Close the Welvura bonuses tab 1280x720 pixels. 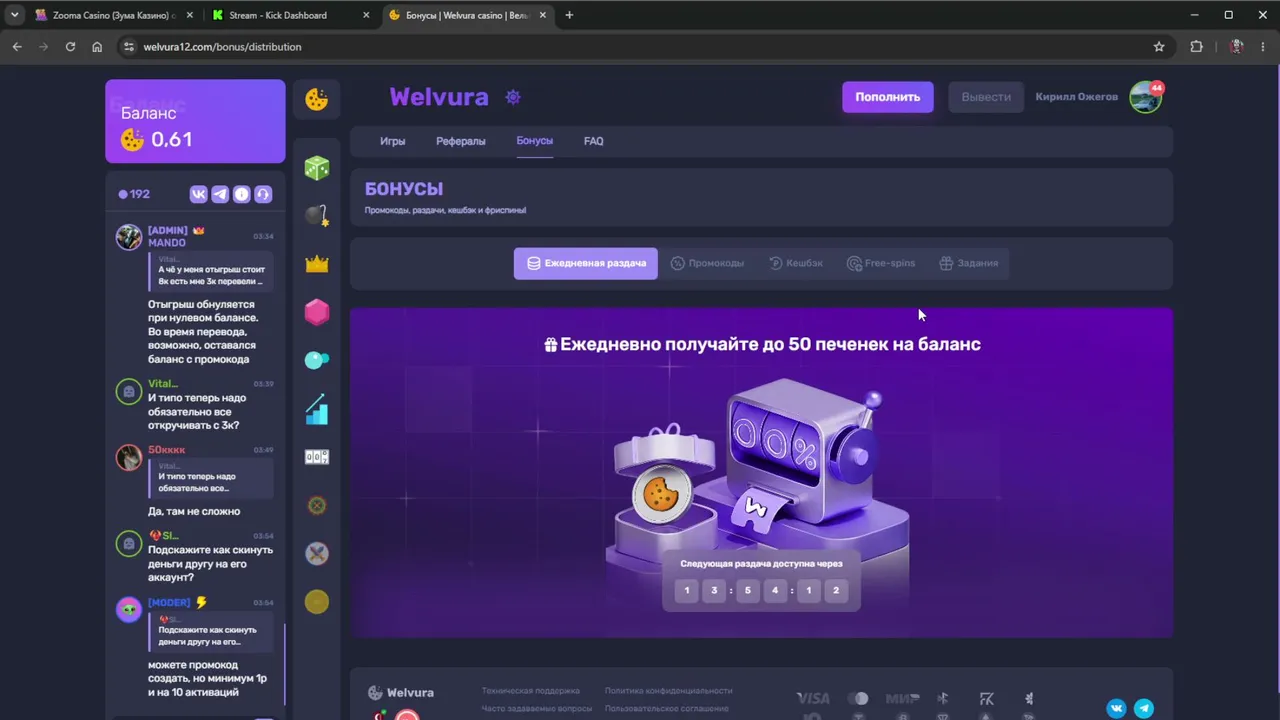(545, 15)
